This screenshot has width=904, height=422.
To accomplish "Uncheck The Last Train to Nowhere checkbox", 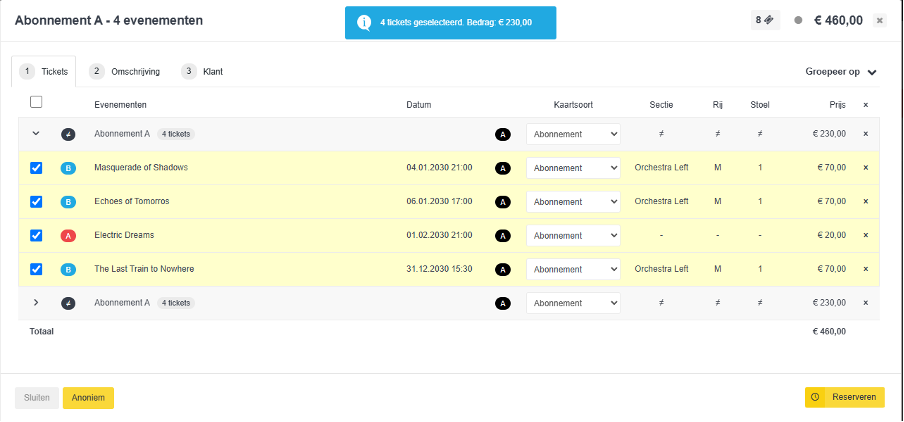I will click(x=36, y=269).
